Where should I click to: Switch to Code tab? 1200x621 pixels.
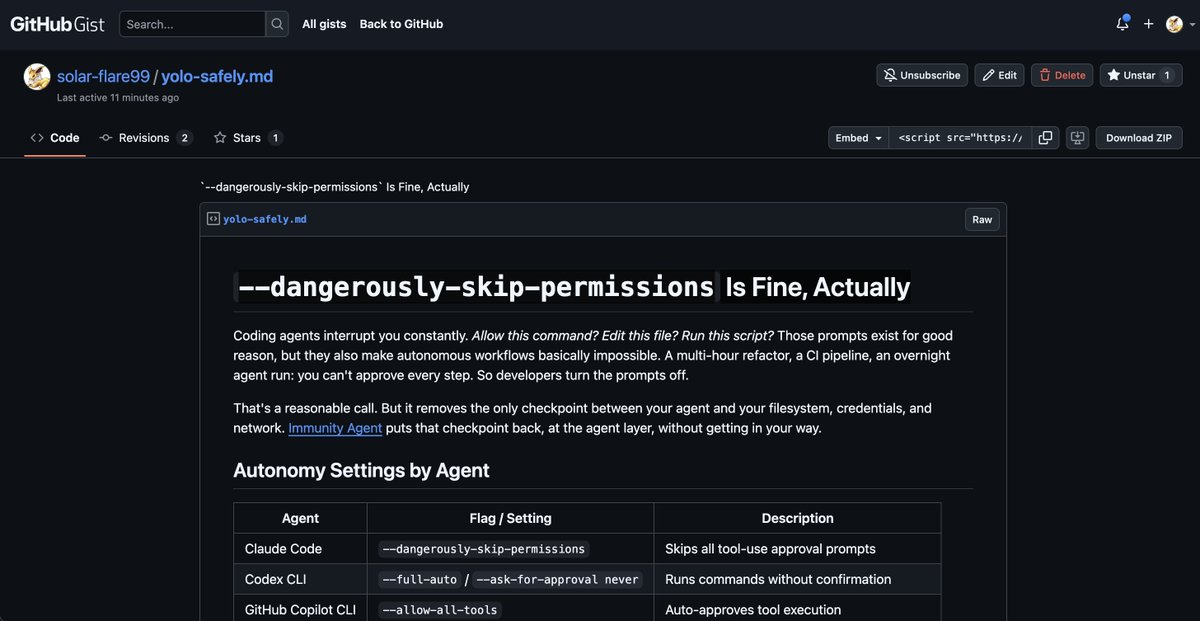[55, 138]
